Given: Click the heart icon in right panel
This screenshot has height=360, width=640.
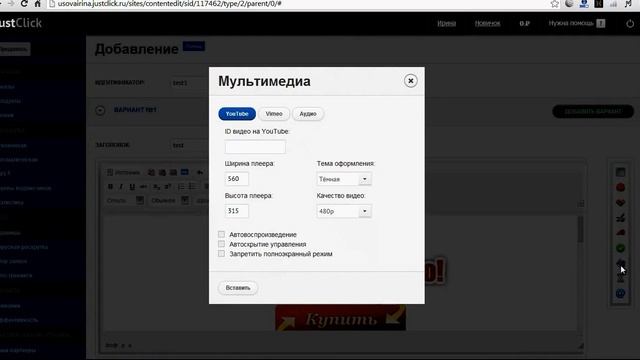Looking at the screenshot, I should click(620, 202).
